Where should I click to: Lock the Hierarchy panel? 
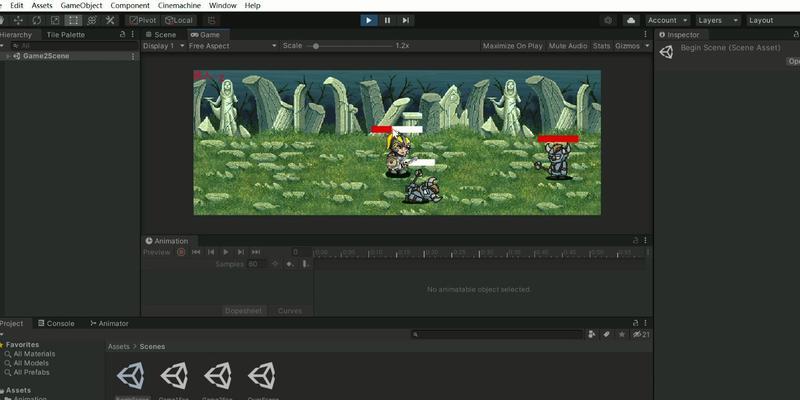click(x=122, y=34)
